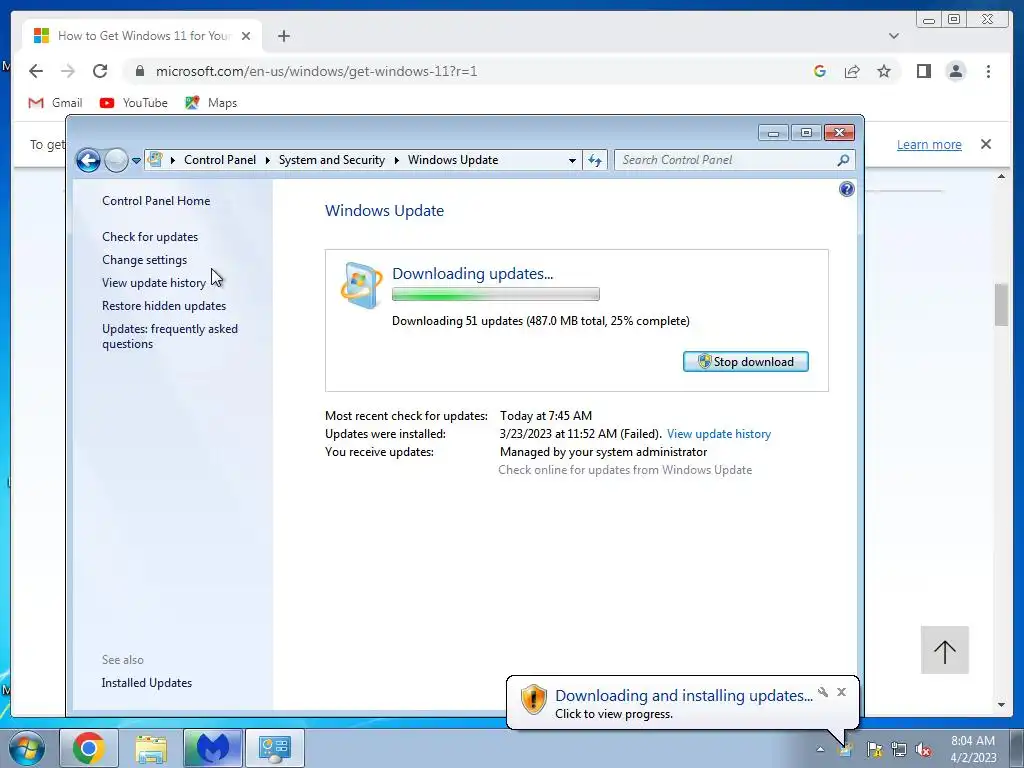Open Updates: frequently asked questions link

point(170,336)
